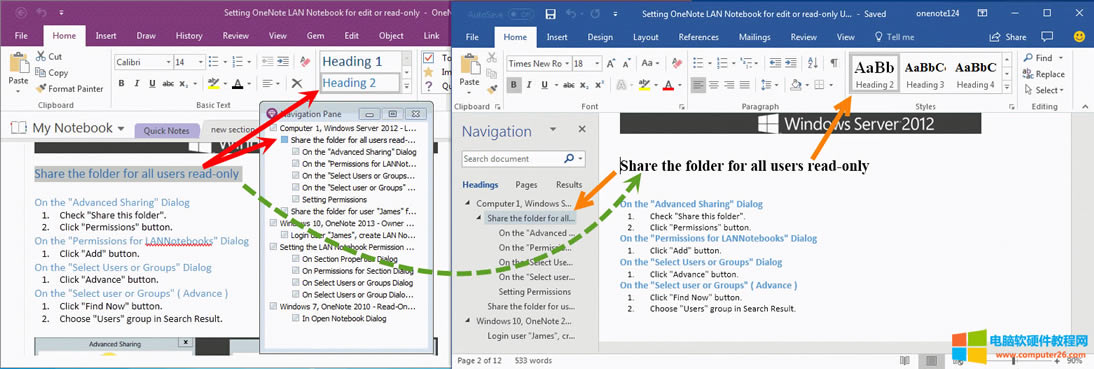The height and width of the screenshot is (369, 1094).
Task: Apply Heading 3 style in Word
Action: pos(925,75)
